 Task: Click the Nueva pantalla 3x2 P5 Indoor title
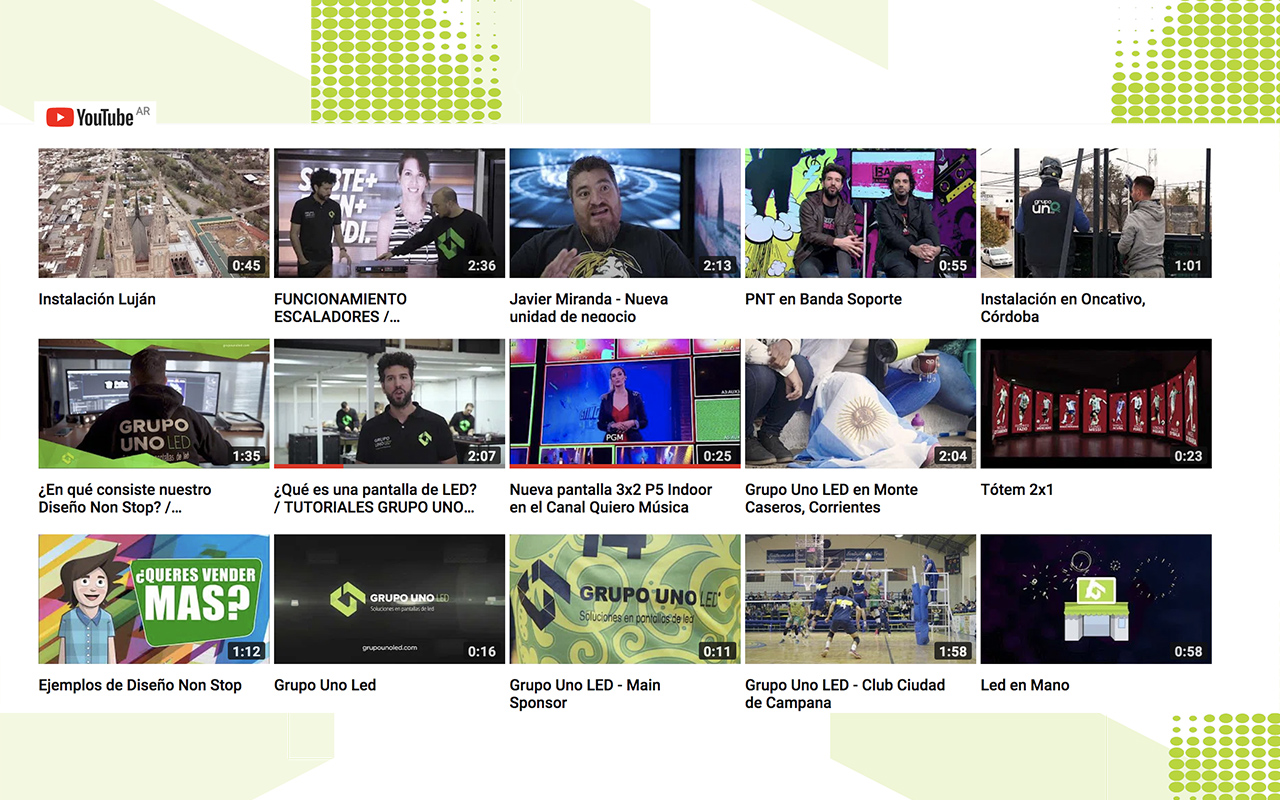pyautogui.click(x=611, y=498)
